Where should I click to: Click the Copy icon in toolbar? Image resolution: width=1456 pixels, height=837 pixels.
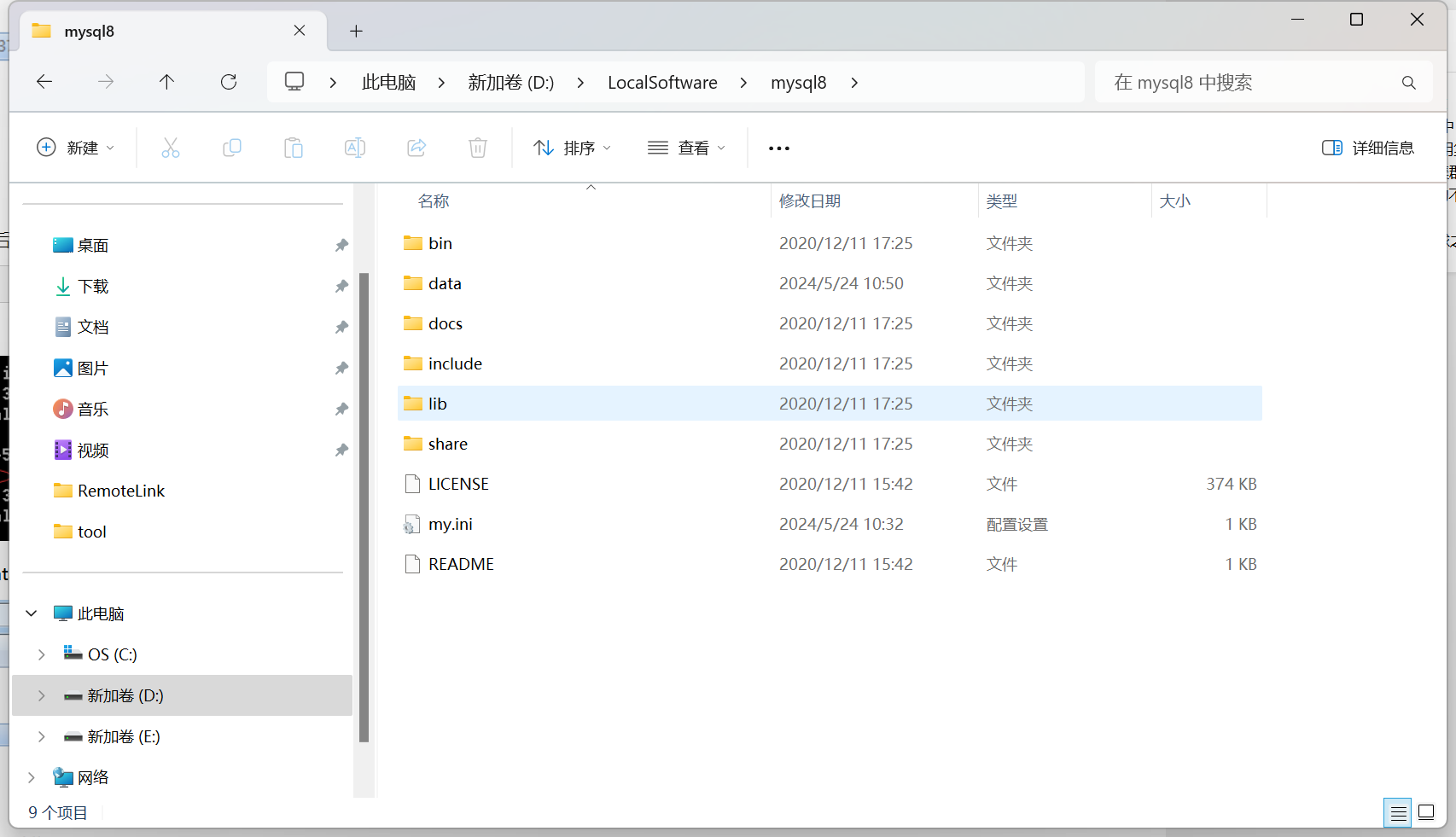point(232,148)
